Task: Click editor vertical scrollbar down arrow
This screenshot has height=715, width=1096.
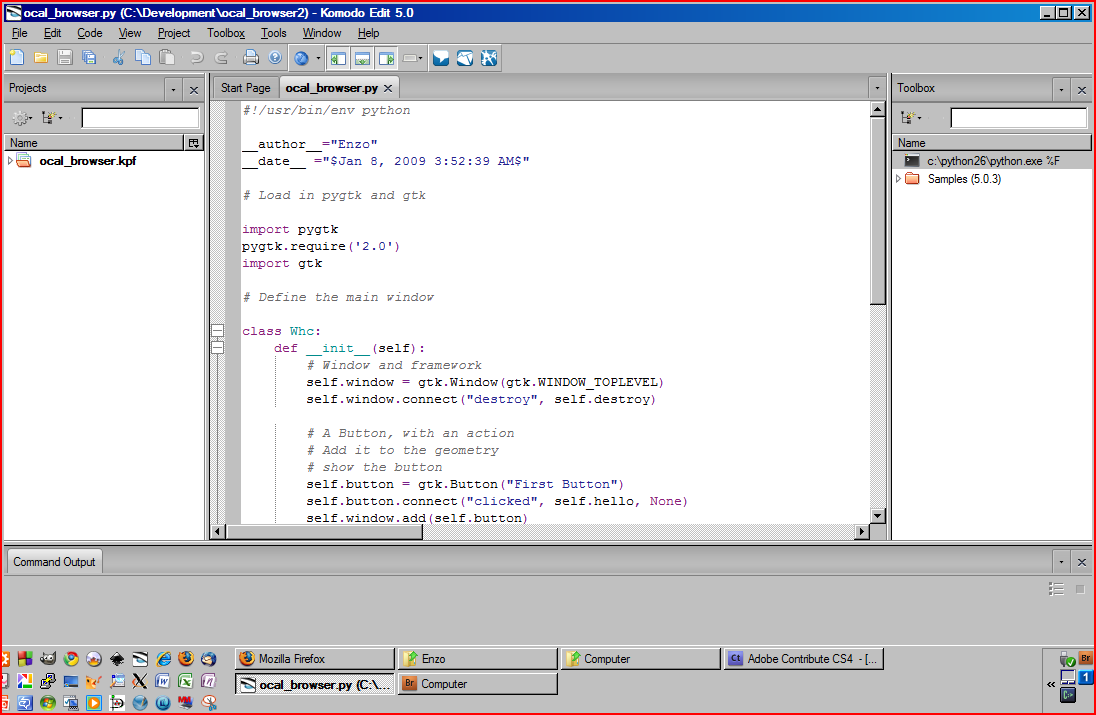Action: 878,516
